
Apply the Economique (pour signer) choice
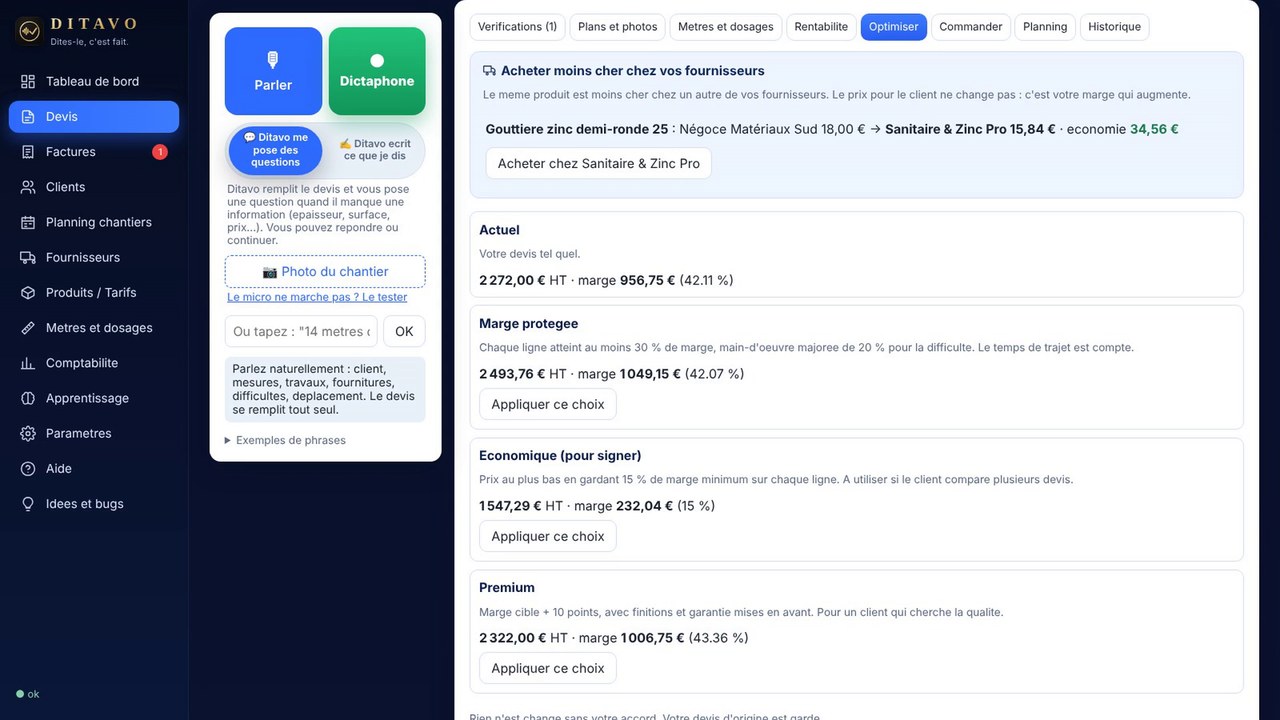[x=548, y=536]
